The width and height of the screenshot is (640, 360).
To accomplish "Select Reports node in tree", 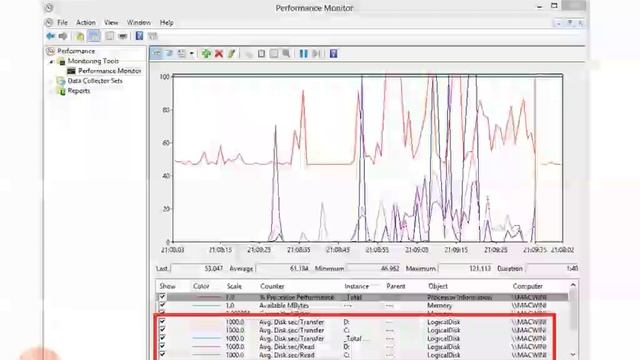I will point(79,91).
